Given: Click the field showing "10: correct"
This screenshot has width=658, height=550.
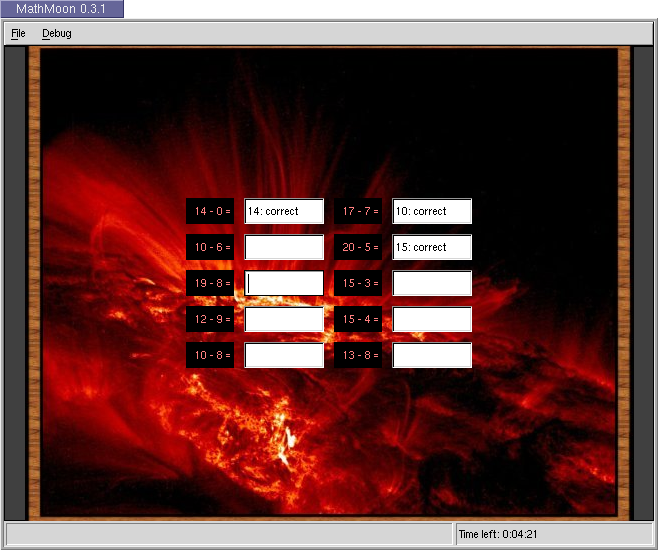Looking at the screenshot, I should pos(432,211).
